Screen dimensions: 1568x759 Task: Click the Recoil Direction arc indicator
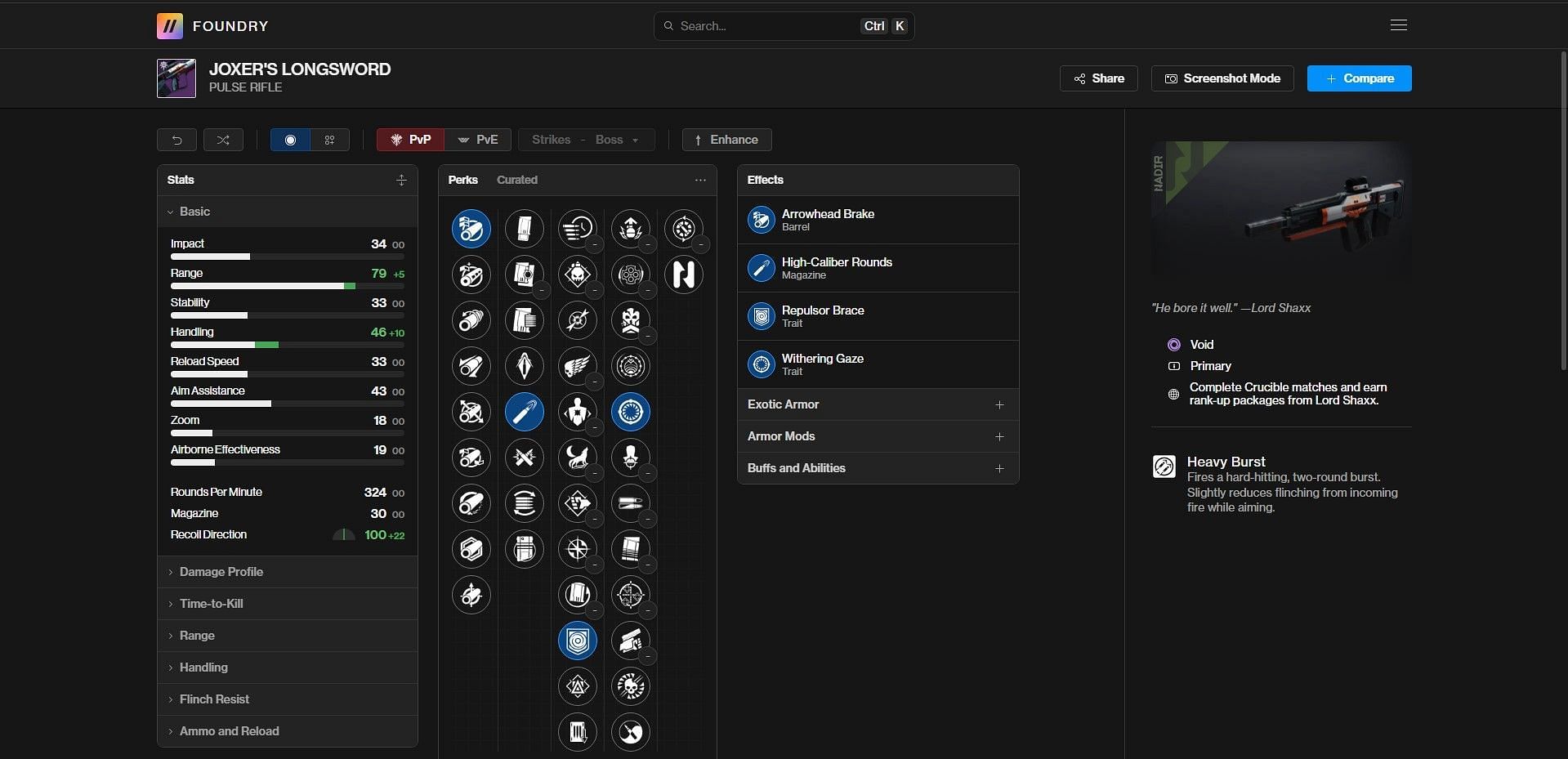(x=344, y=535)
